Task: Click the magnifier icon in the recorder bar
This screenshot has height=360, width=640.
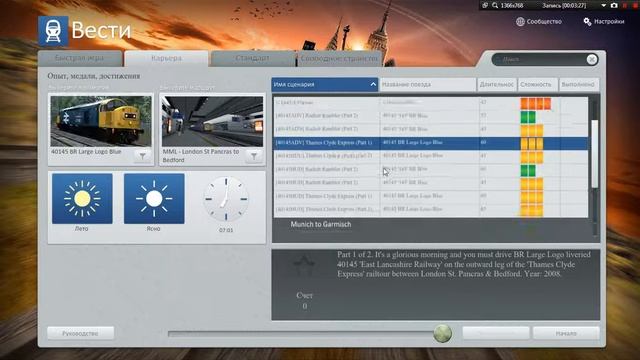Action: coord(495,5)
